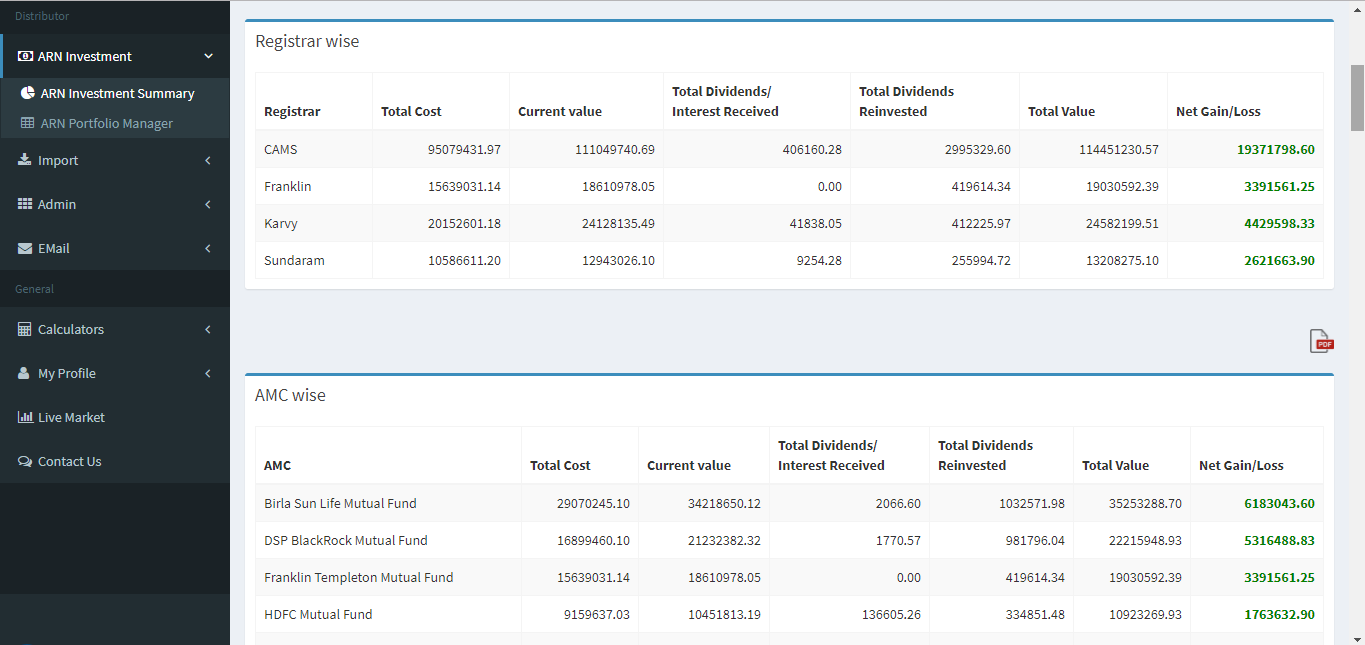
Task: Open ARN Portfolio Manager
Action: click(x=106, y=123)
